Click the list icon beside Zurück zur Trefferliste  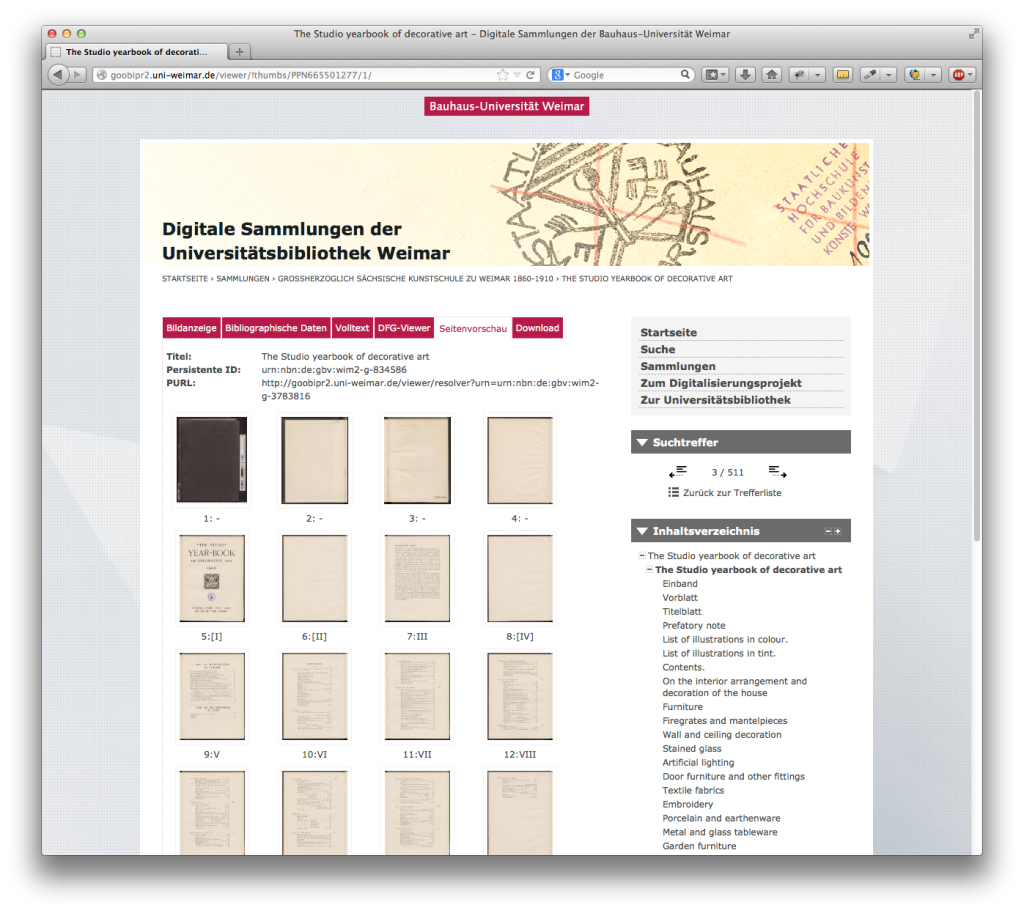click(x=673, y=492)
